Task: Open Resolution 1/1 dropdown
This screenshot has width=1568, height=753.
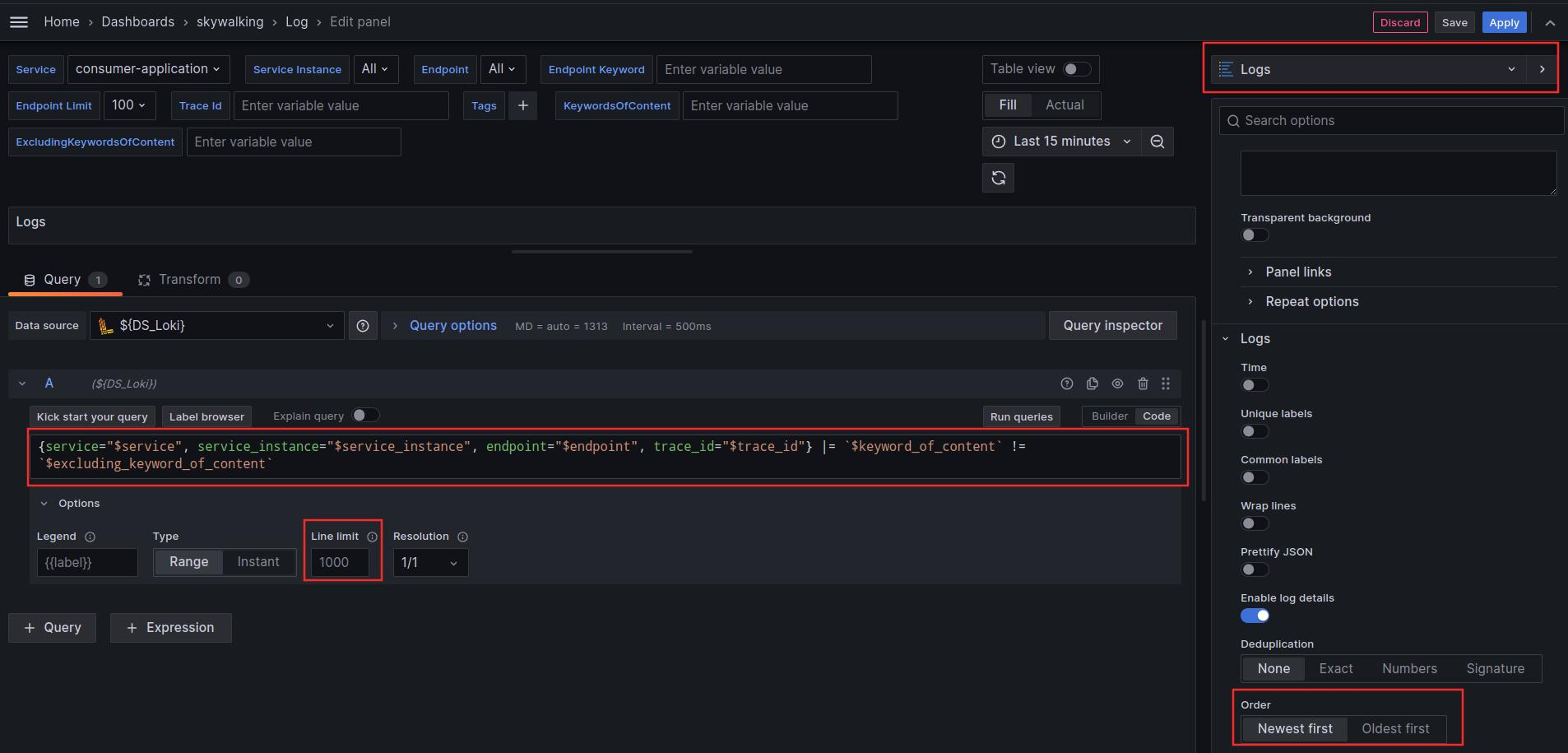Action: (x=430, y=563)
